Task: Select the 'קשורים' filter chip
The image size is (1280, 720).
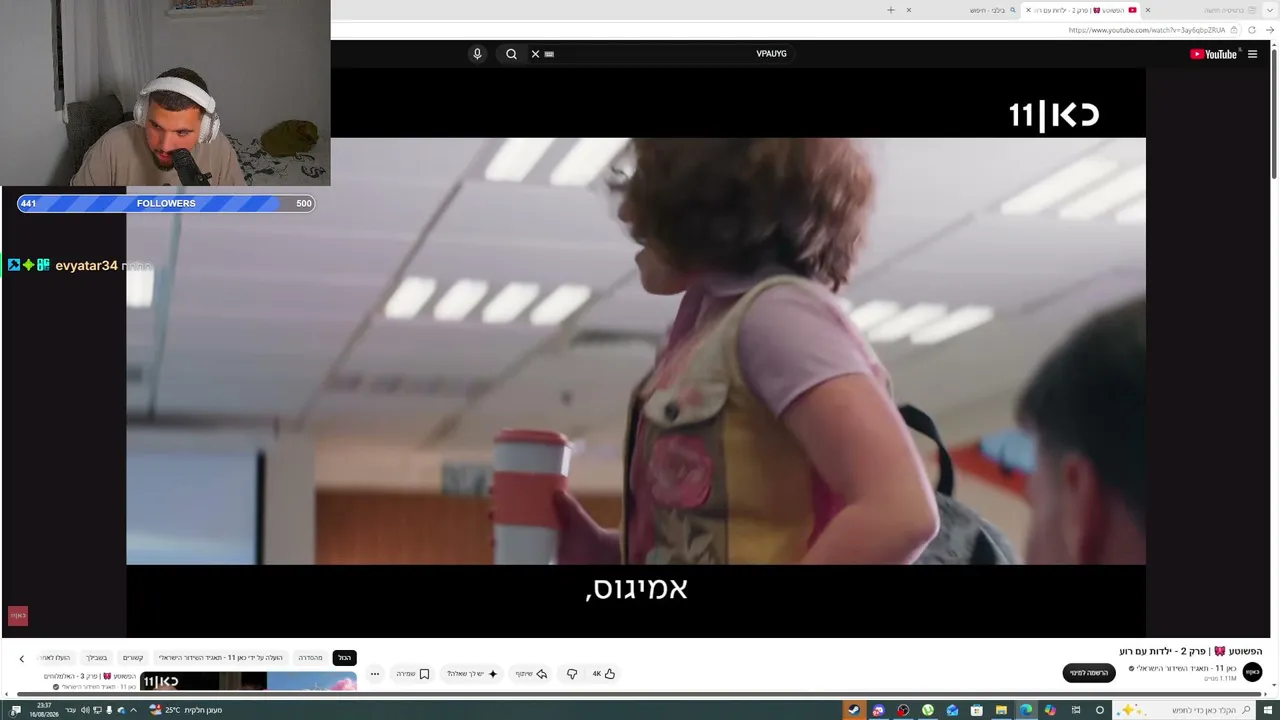Action: click(133, 658)
